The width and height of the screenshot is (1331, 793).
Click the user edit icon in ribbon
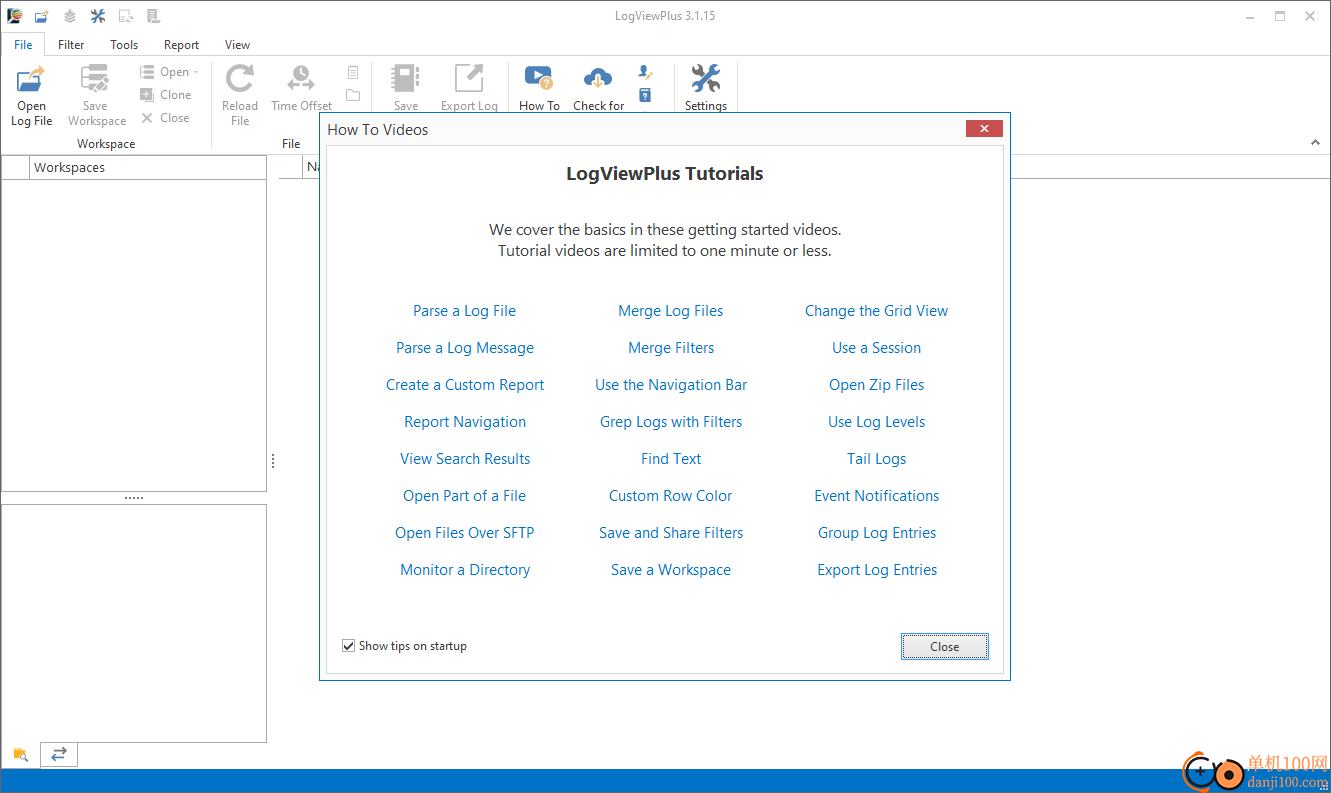tap(645, 72)
